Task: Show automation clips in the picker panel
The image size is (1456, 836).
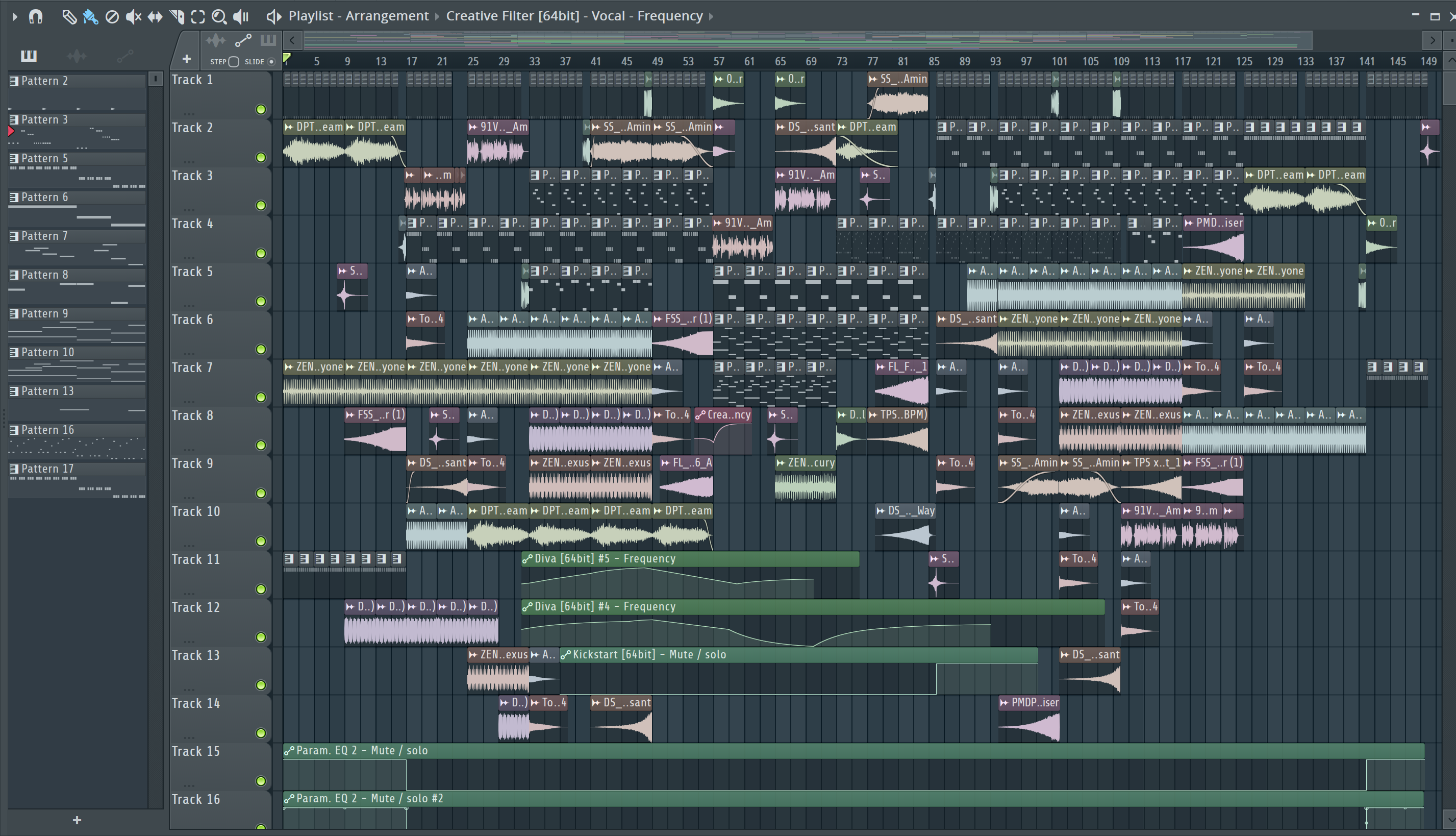Action: [124, 56]
